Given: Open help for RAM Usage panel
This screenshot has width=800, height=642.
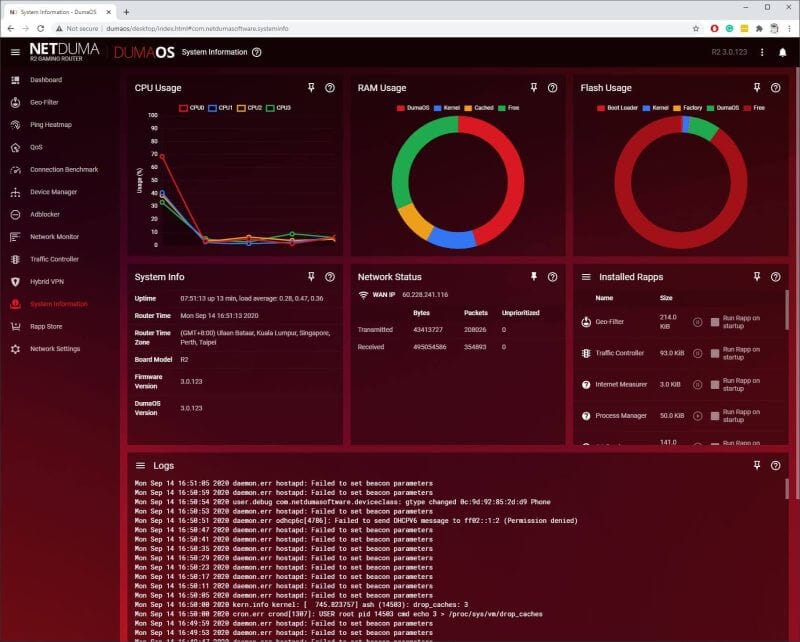Looking at the screenshot, I should tap(552, 88).
